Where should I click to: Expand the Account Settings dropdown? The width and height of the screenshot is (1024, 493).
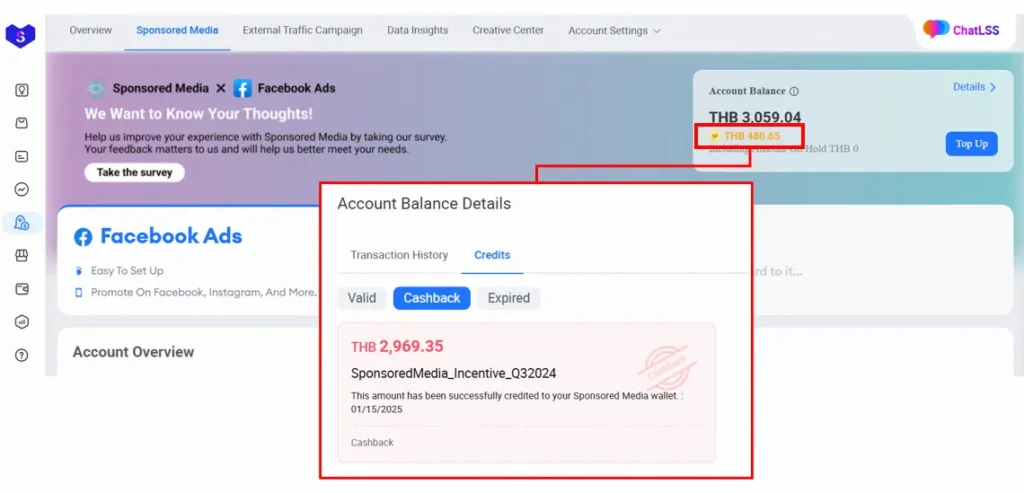(615, 31)
